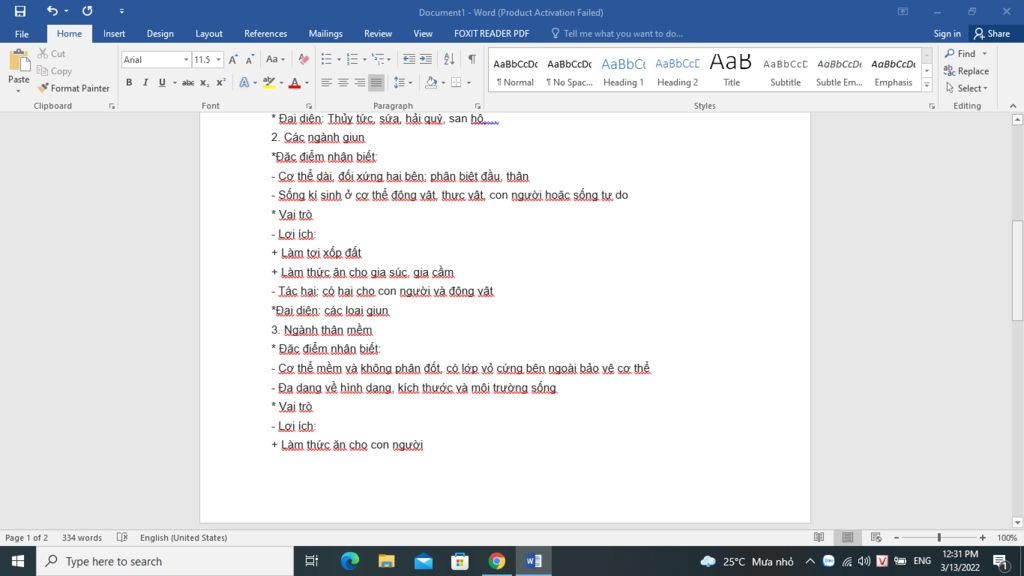1024x576 pixels.
Task: Decrease the paragraph indent
Action: [x=409, y=59]
